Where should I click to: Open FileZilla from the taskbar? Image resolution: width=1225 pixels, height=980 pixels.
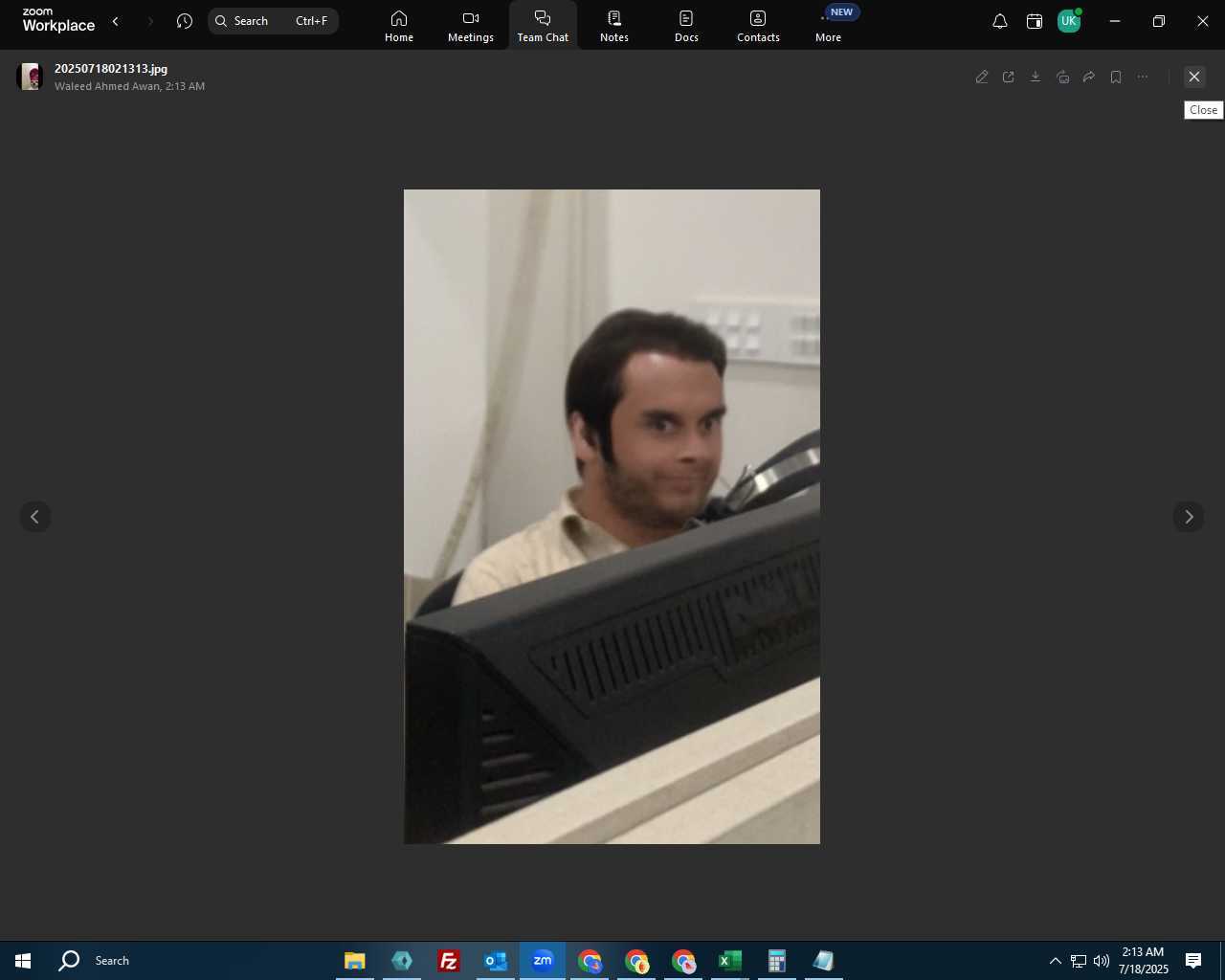pos(449,961)
